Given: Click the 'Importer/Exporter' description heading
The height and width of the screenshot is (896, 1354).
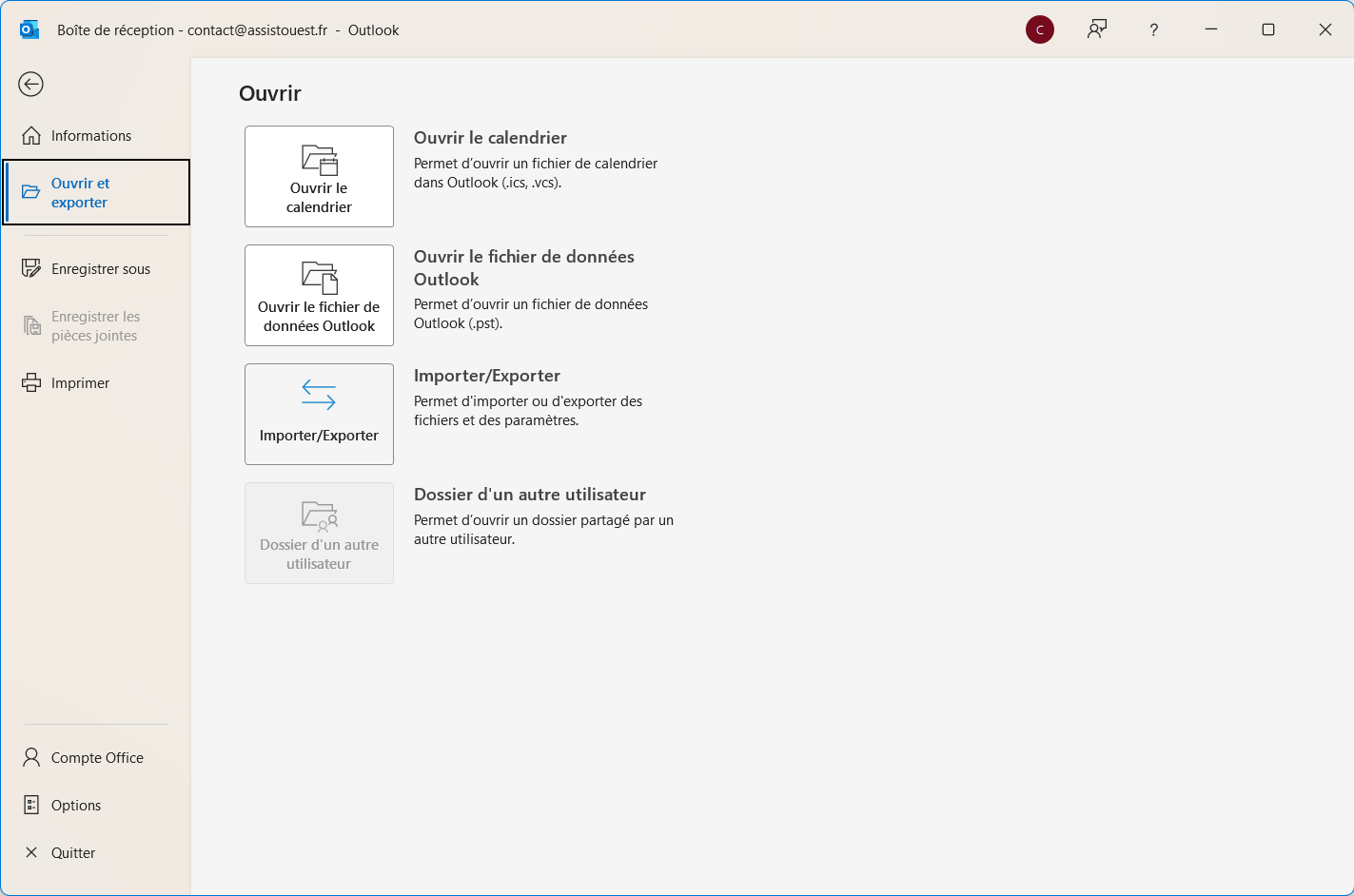Looking at the screenshot, I should 487,376.
